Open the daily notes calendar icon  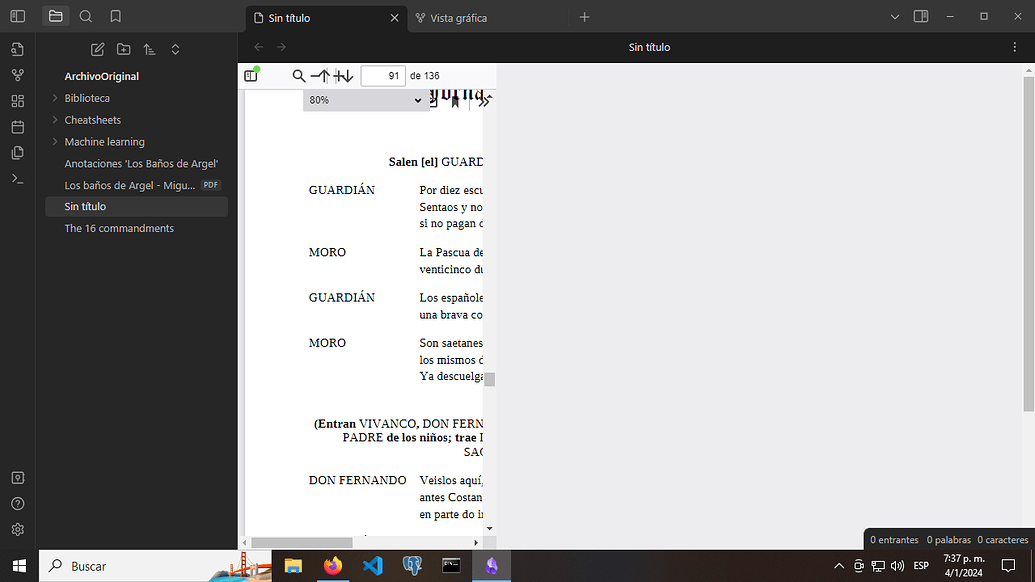coord(17,126)
